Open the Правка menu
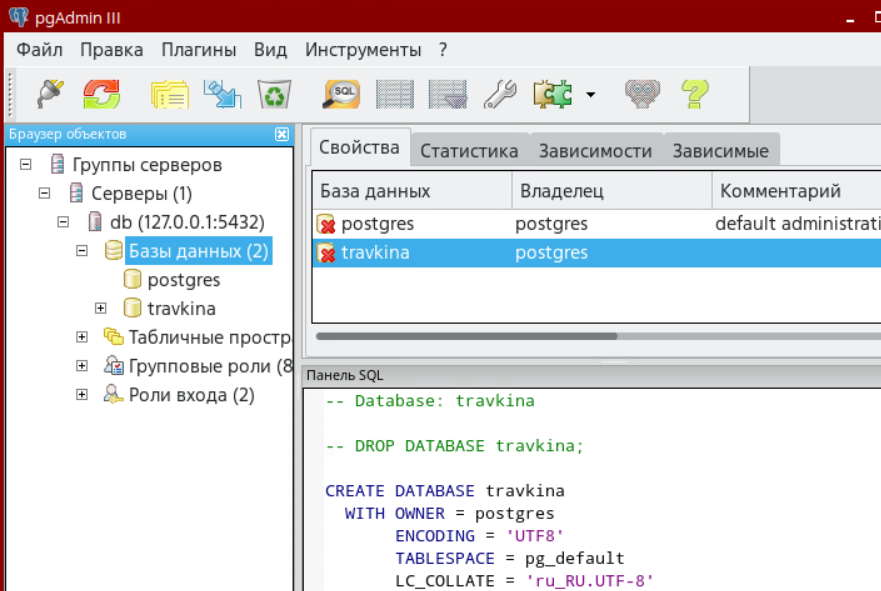 [111, 50]
